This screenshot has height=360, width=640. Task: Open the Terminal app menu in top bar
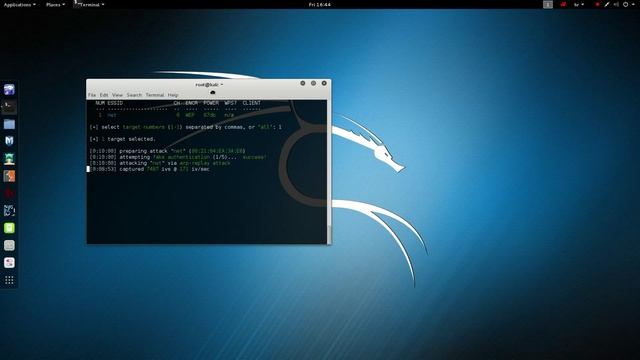point(89,4)
